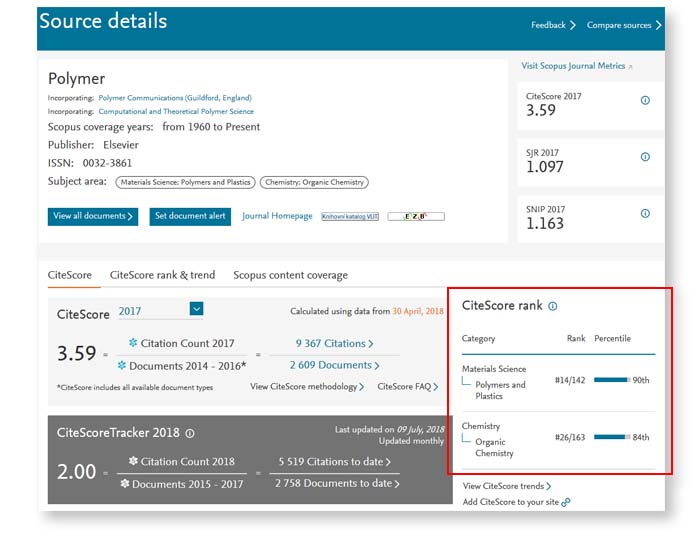Screen dimensions: 700x541
Task: Click the 30 April, 2018 date text
Action: (x=418, y=311)
